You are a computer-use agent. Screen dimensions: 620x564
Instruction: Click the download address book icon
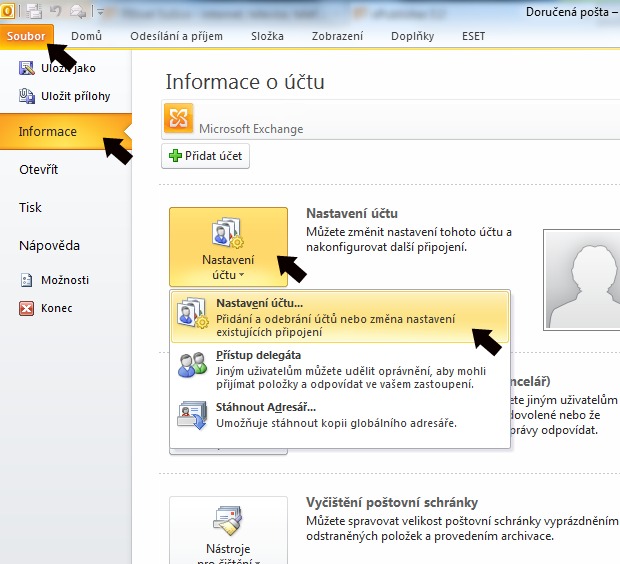coord(192,415)
